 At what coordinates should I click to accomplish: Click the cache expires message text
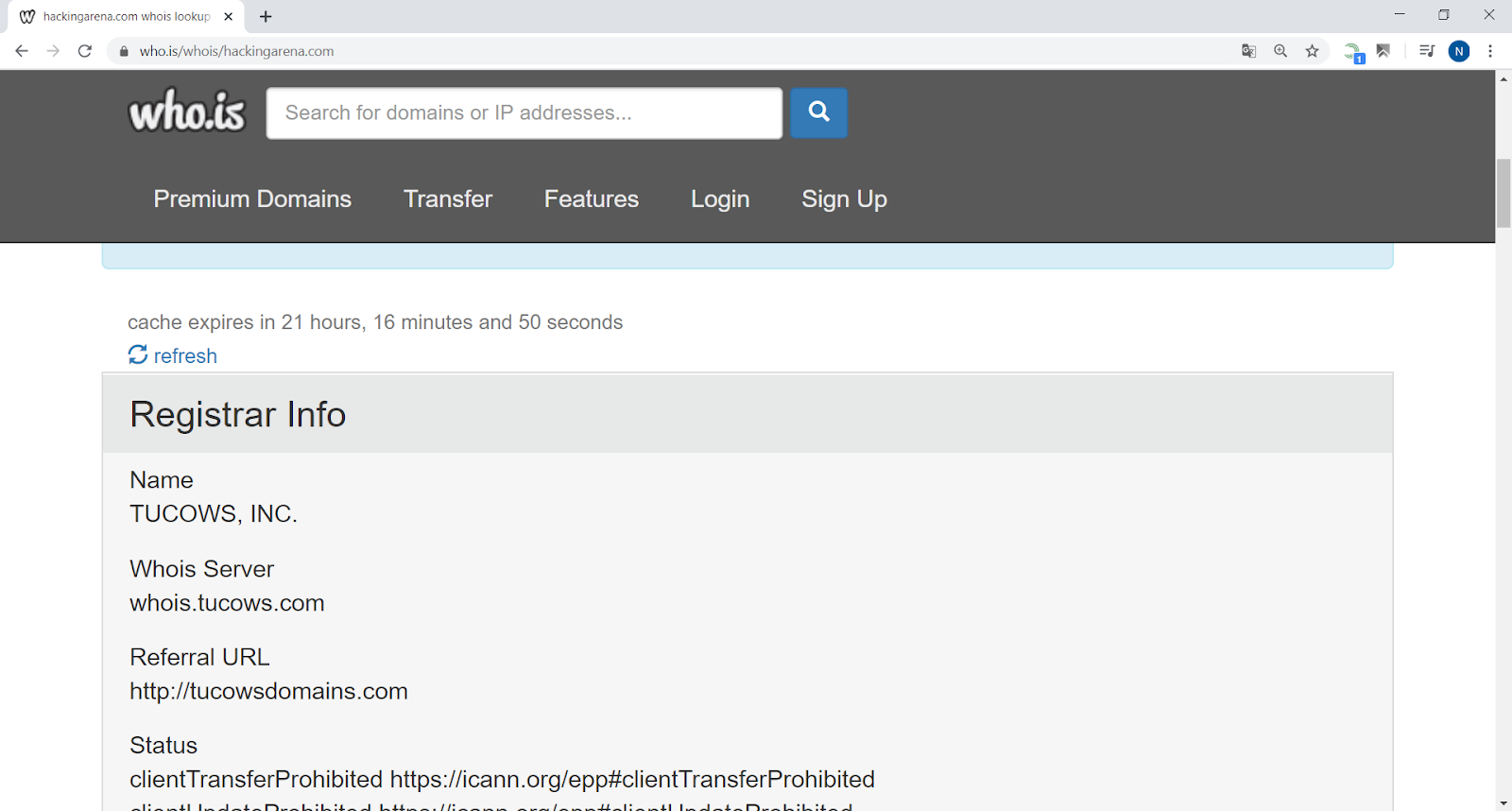pyautogui.click(x=375, y=322)
